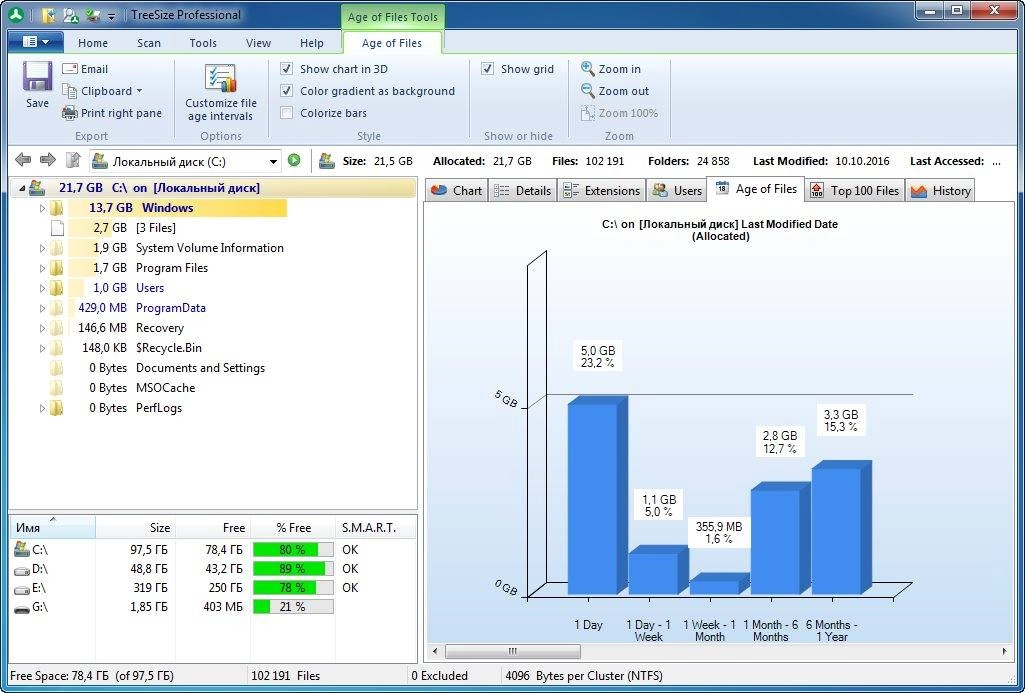Click the up-folder navigation icon
1025x693 pixels.
[73, 160]
